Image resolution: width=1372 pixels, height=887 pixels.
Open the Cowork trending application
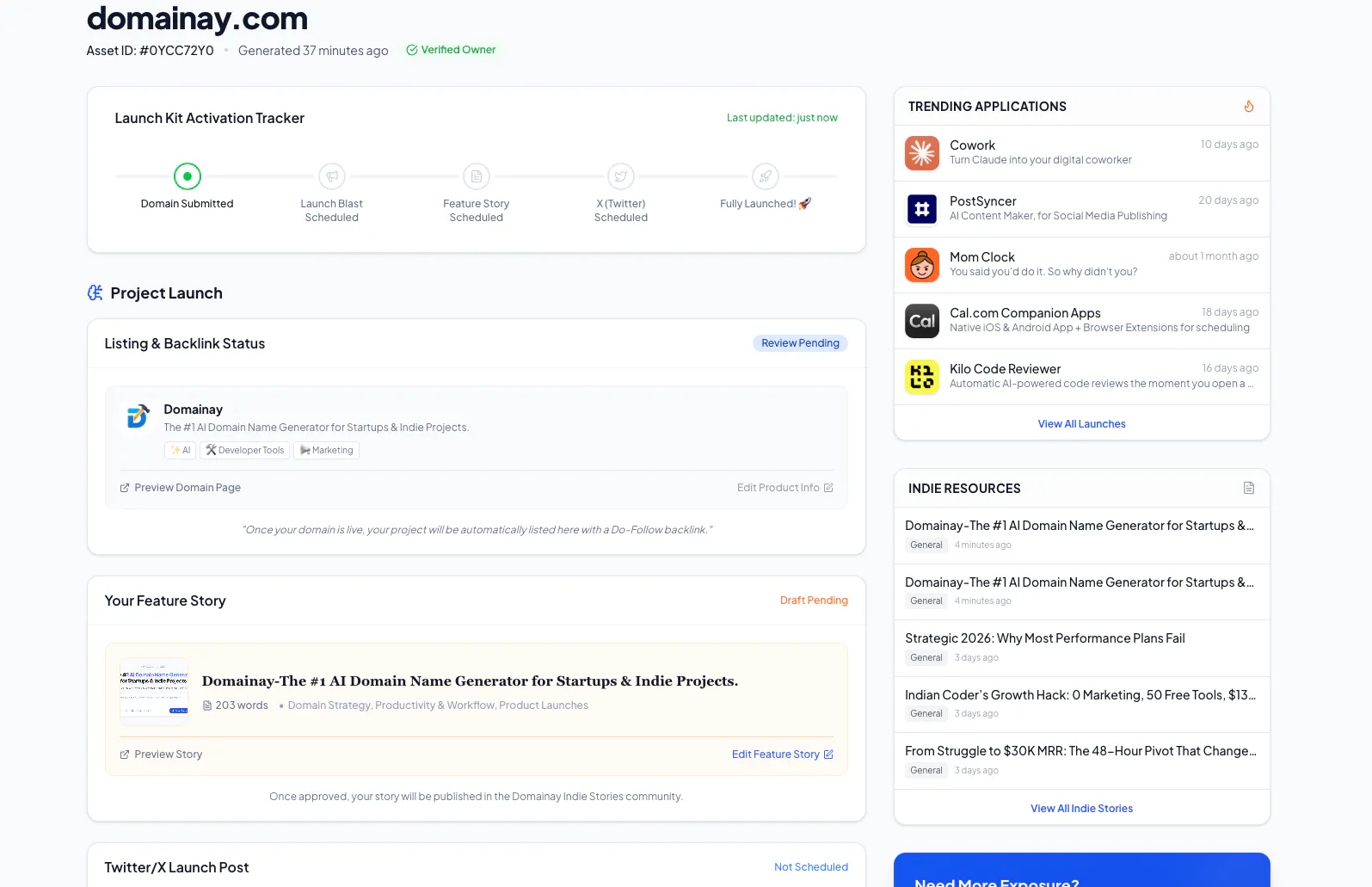(x=1081, y=153)
